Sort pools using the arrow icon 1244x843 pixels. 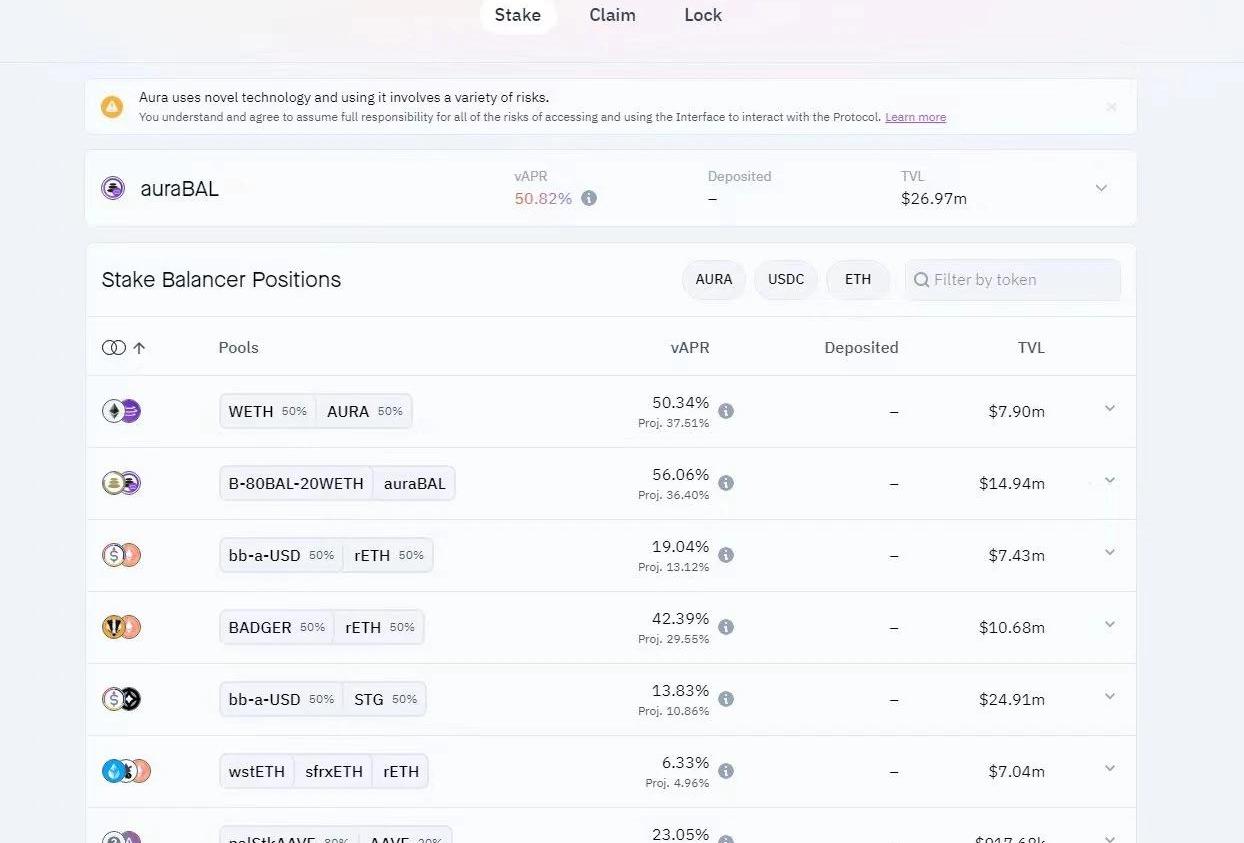click(x=139, y=348)
